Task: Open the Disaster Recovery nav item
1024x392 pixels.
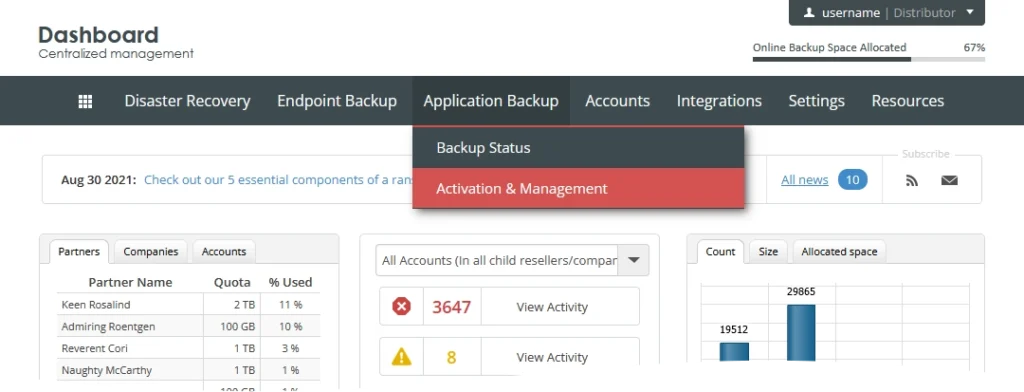Action: 187,101
